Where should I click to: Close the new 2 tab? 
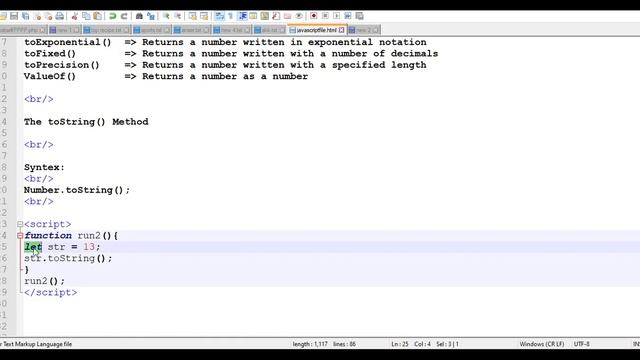tap(376, 30)
